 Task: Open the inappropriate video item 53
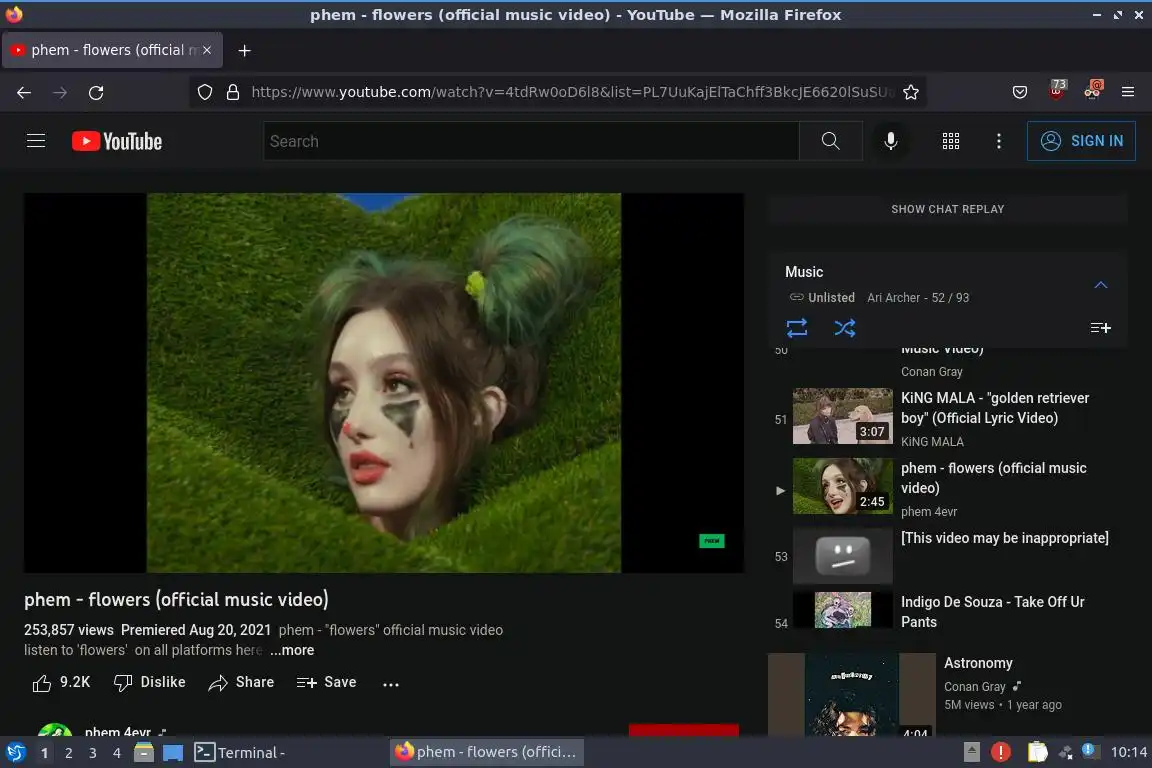click(x=948, y=556)
